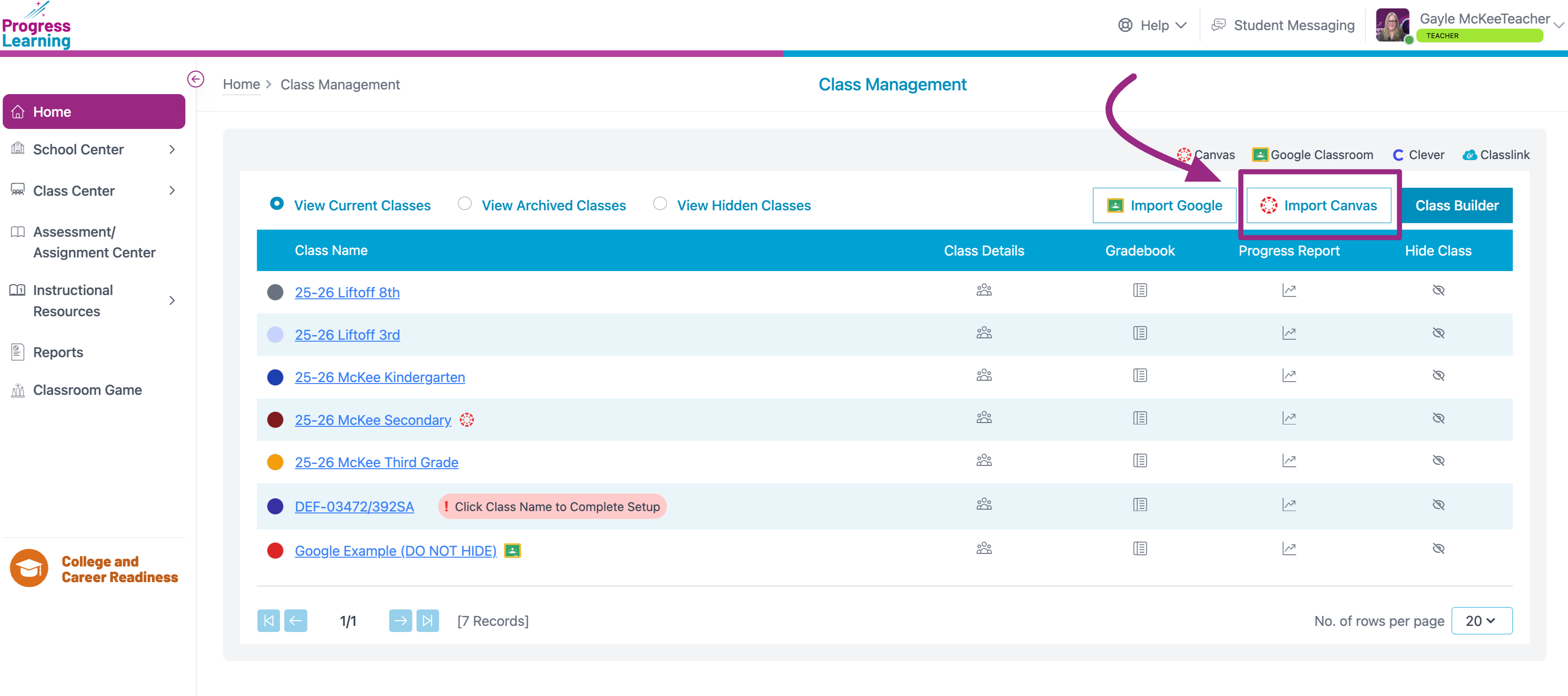1568x696 pixels.
Task: Open gradebook for DEF-03472/392SA
Action: [1140, 504]
